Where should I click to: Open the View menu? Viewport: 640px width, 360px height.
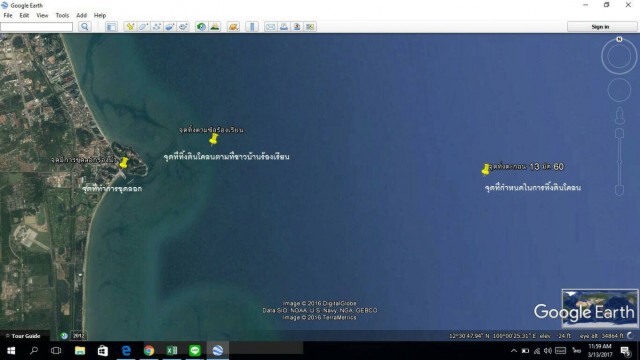point(42,15)
